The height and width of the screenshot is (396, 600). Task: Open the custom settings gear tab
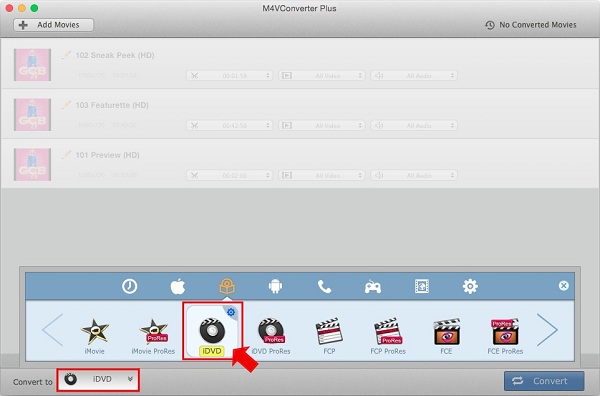470,286
